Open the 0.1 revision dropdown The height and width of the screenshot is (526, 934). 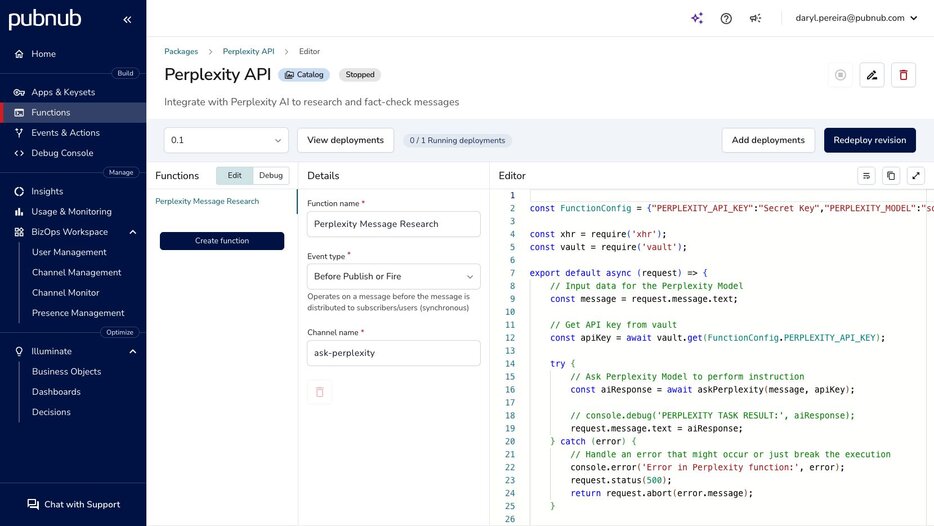click(x=226, y=140)
